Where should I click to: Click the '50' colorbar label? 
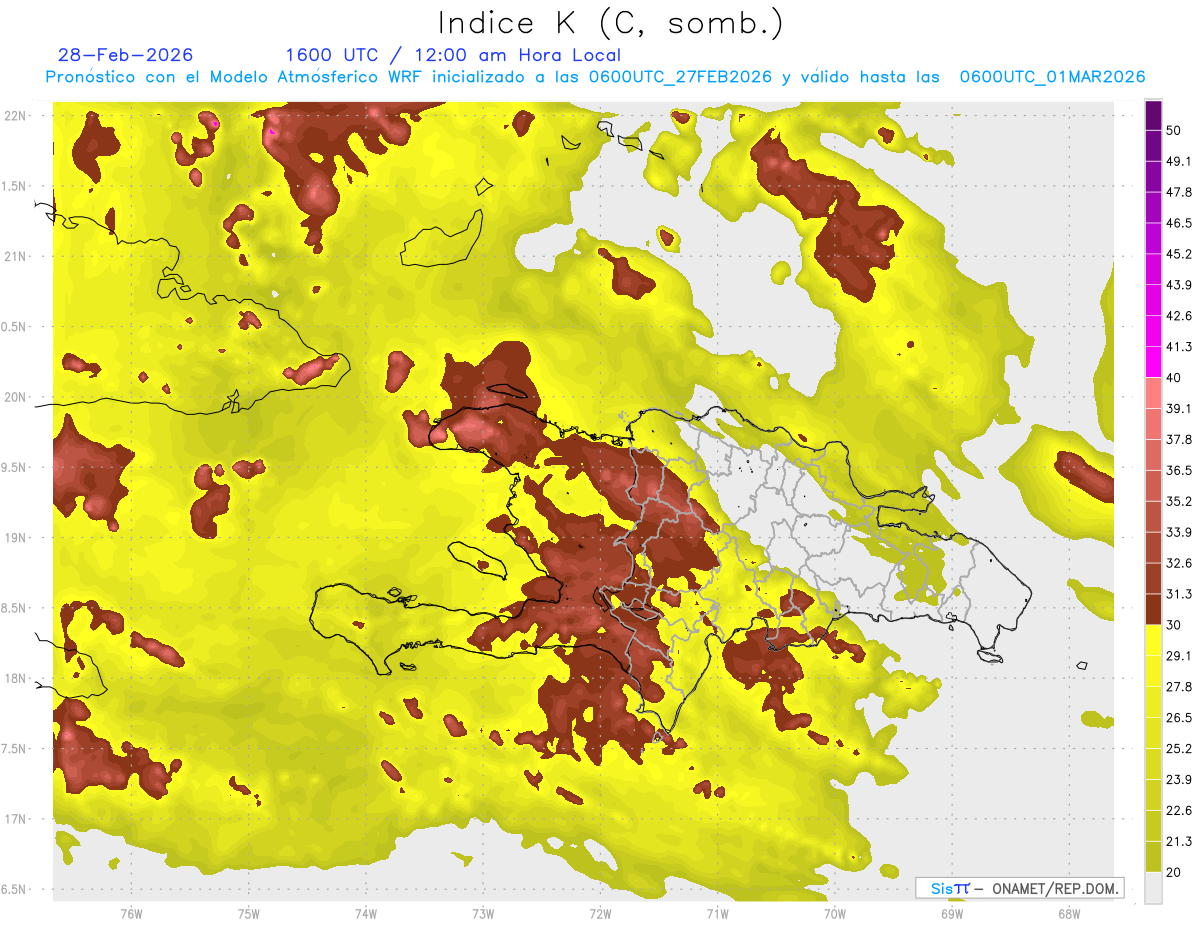tap(1175, 130)
